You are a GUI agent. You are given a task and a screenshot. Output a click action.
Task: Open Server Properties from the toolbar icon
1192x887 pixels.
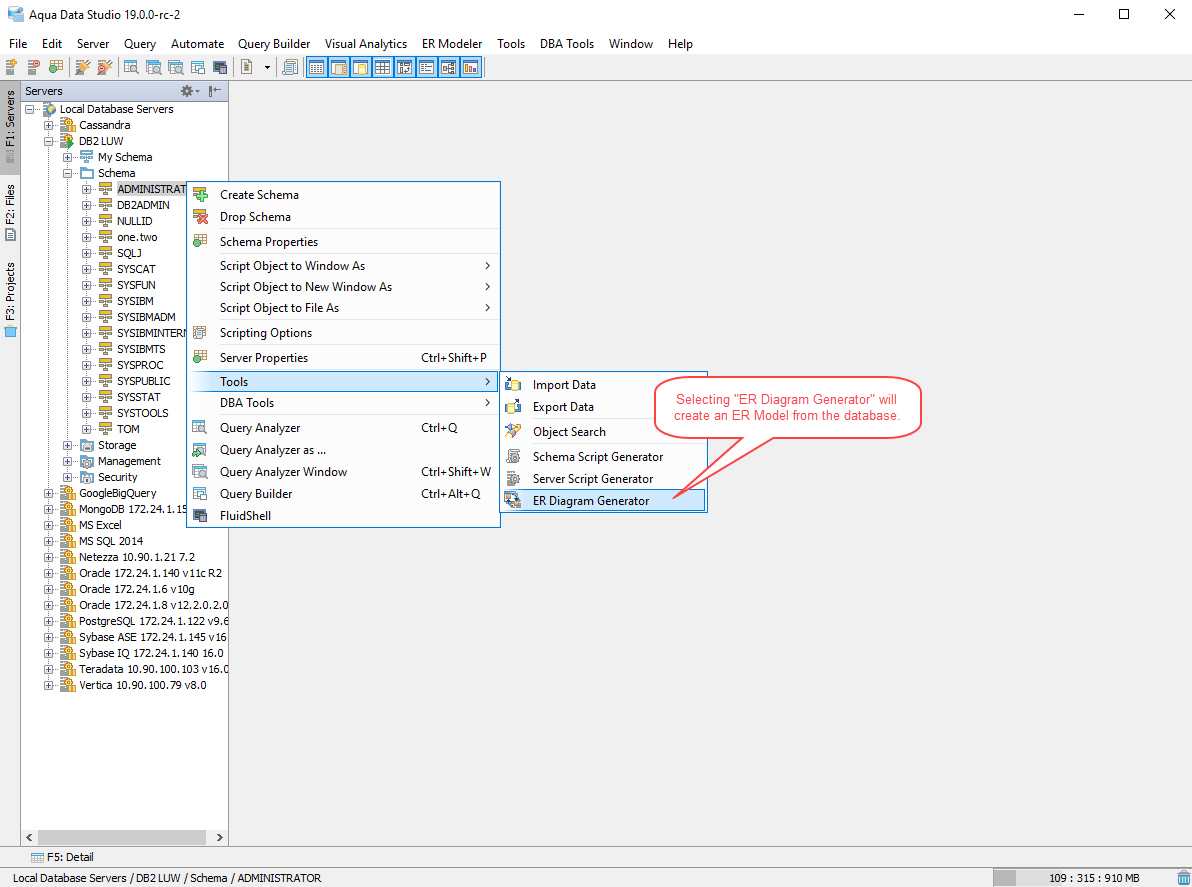click(55, 68)
